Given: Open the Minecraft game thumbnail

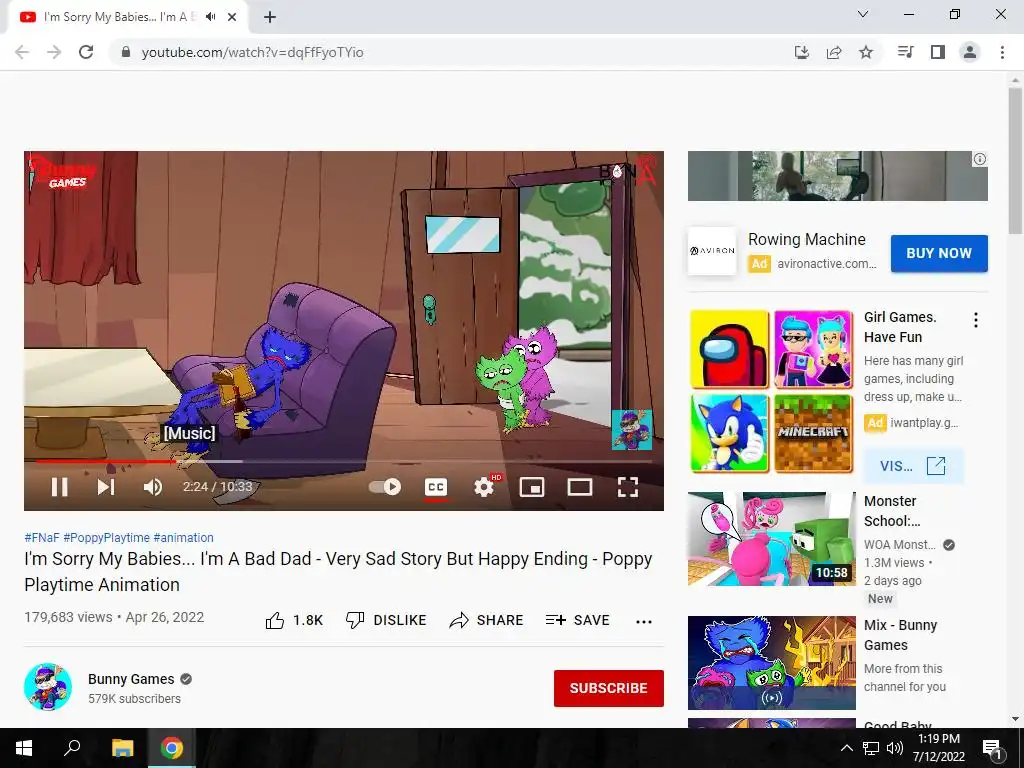Looking at the screenshot, I should click(x=813, y=432).
